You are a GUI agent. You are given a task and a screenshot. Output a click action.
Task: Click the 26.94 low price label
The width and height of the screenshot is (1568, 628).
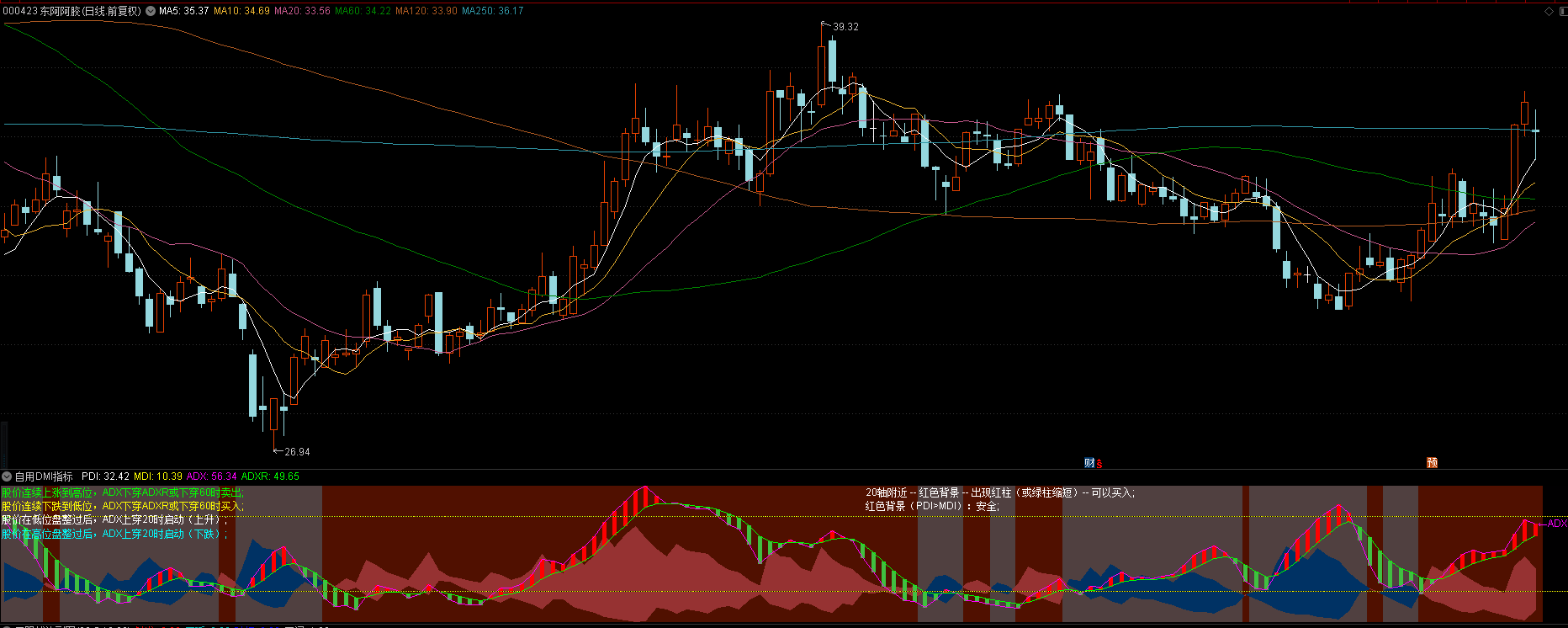tap(297, 452)
